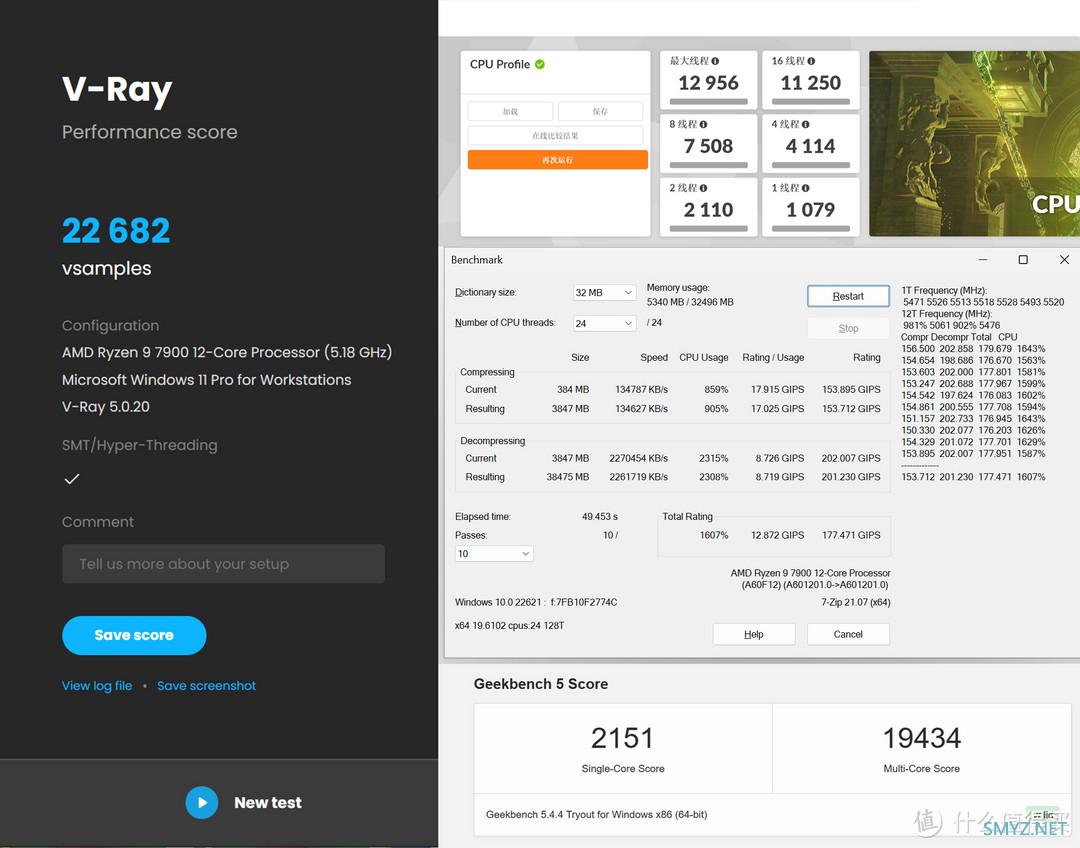Click the Geekbench Multi-Core Score 19434
This screenshot has height=848, width=1080.
(x=922, y=738)
